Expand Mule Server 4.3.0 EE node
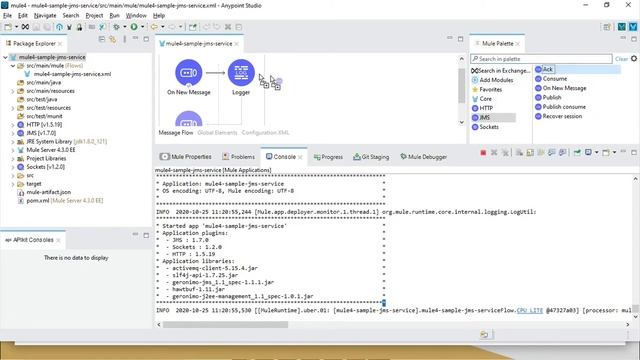Viewport: 640px width, 360px height. (13, 150)
